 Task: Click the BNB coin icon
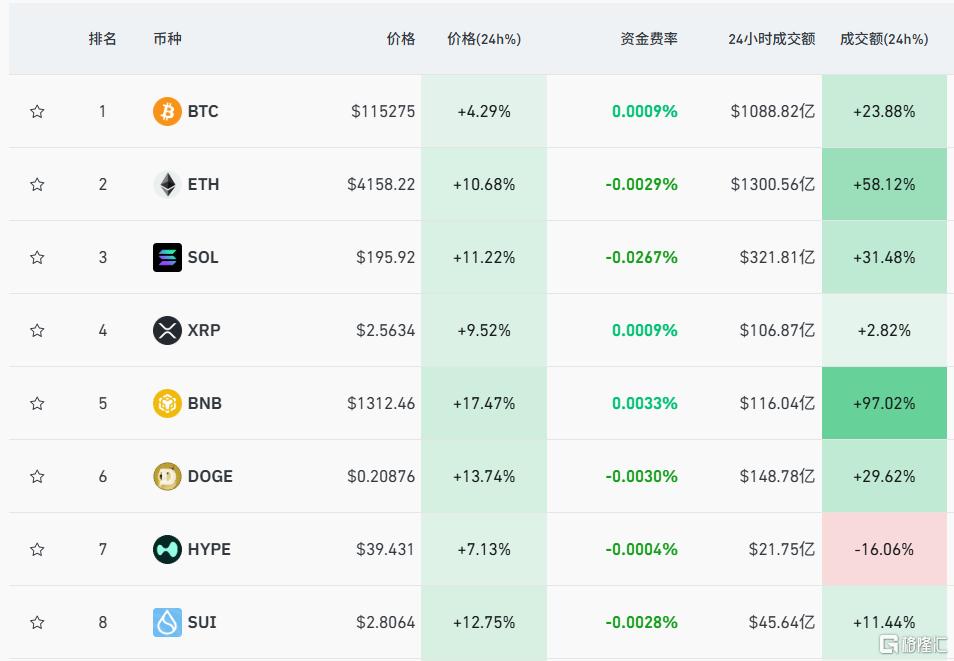click(167, 403)
